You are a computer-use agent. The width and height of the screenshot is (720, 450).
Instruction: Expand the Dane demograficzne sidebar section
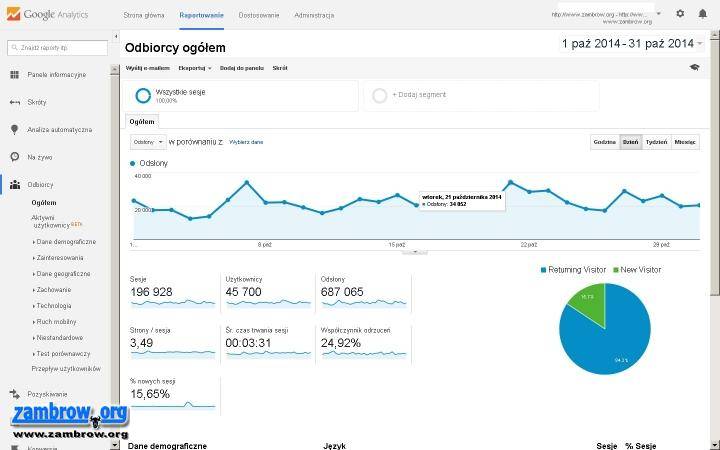(x=65, y=242)
